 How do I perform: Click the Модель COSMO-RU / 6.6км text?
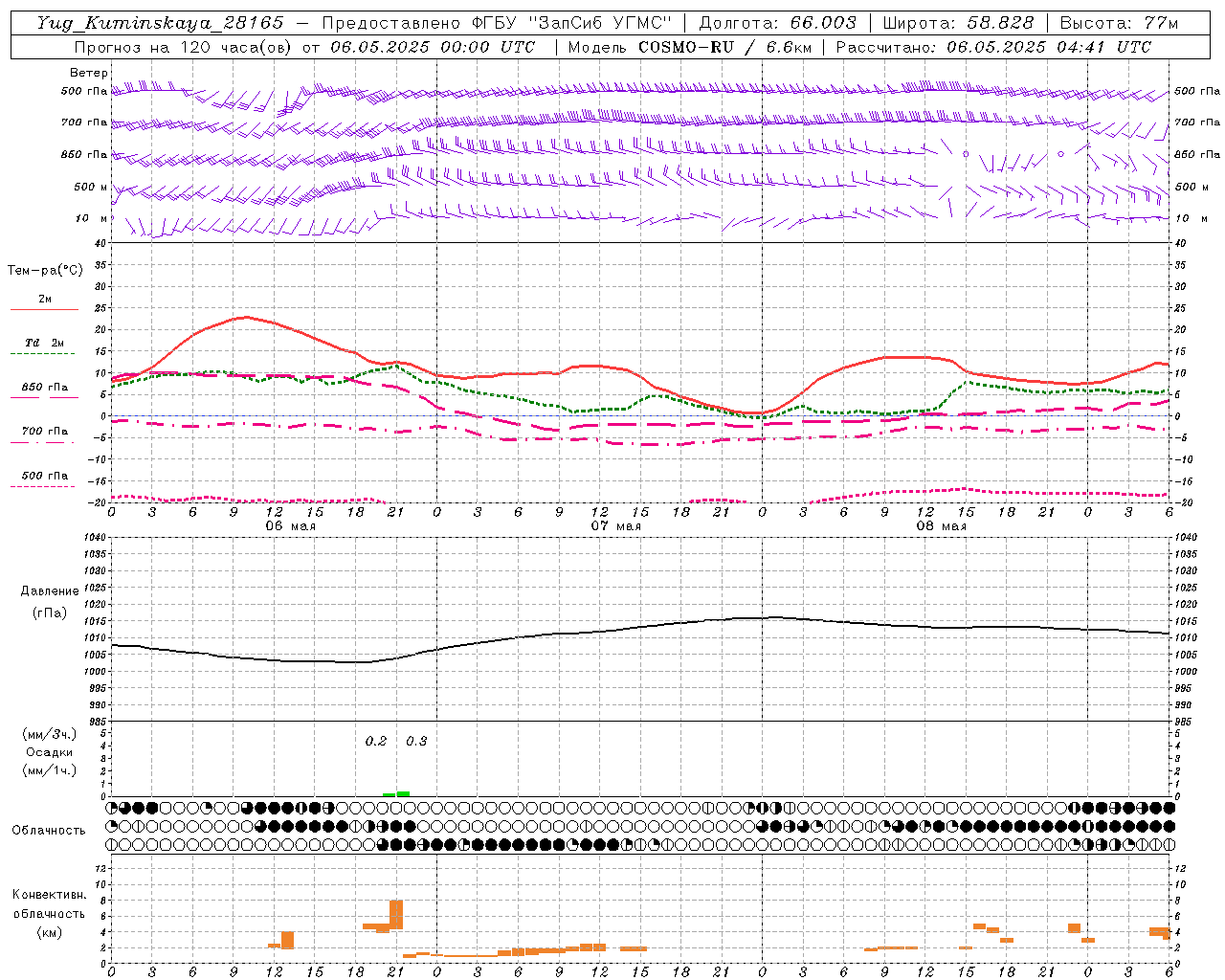690,47
